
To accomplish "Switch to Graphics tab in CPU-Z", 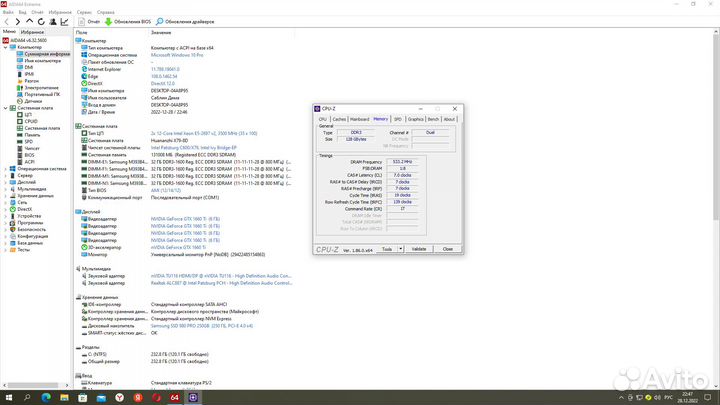I will coord(416,119).
